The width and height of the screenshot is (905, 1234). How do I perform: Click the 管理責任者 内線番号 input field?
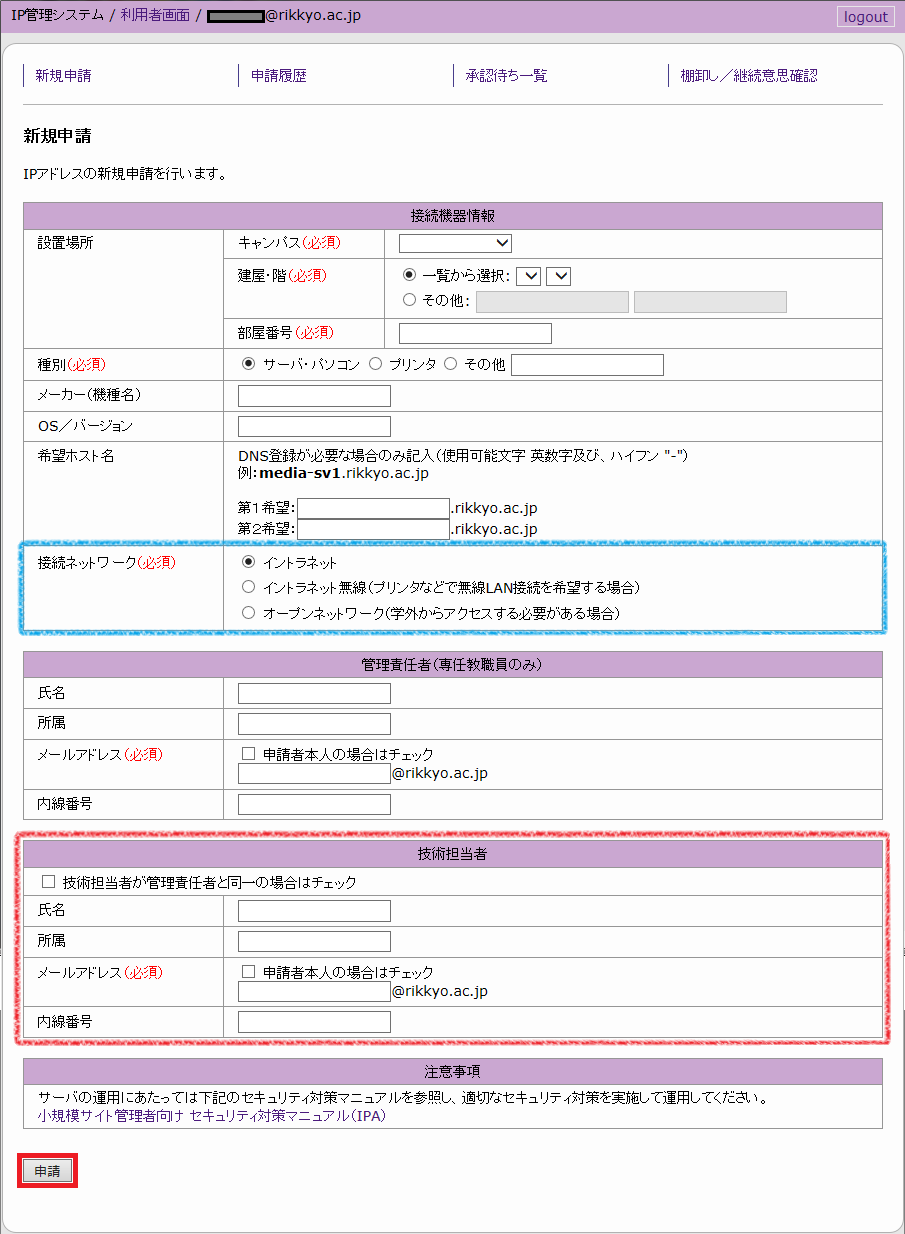click(x=314, y=805)
